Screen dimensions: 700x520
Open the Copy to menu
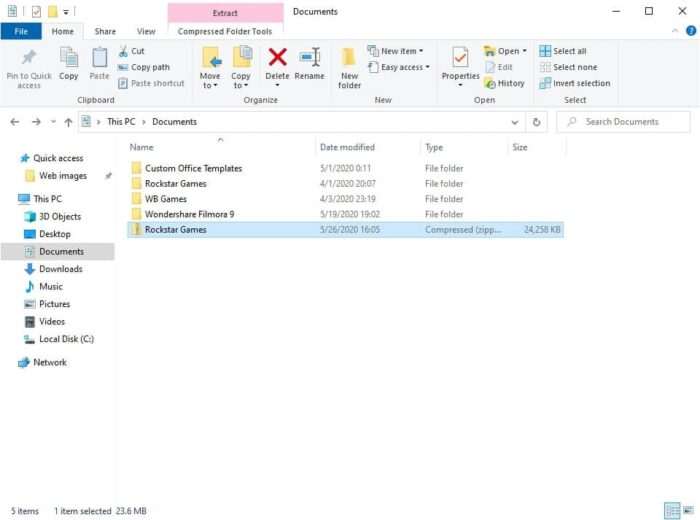tap(241, 67)
